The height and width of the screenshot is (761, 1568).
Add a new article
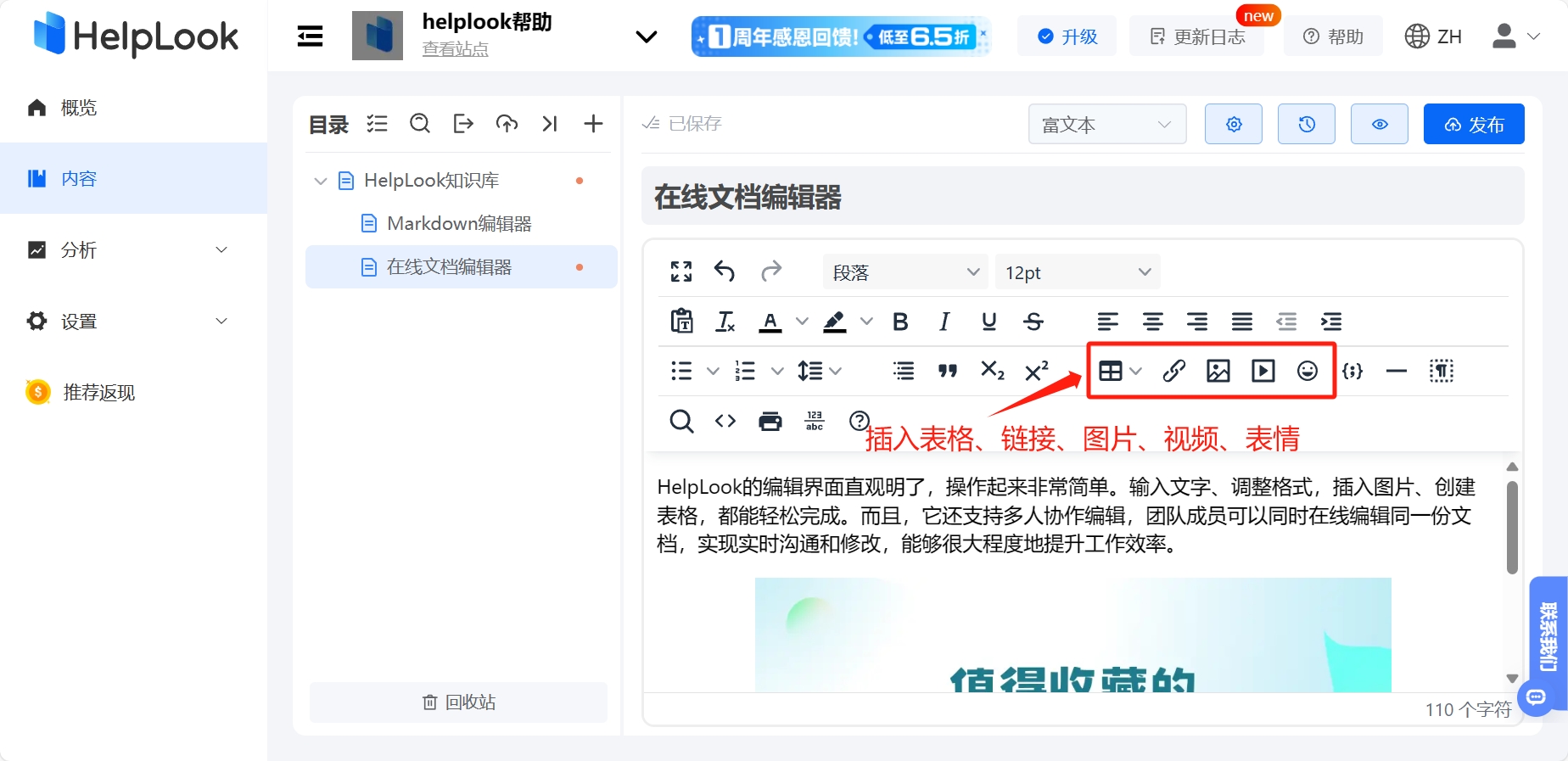(593, 124)
